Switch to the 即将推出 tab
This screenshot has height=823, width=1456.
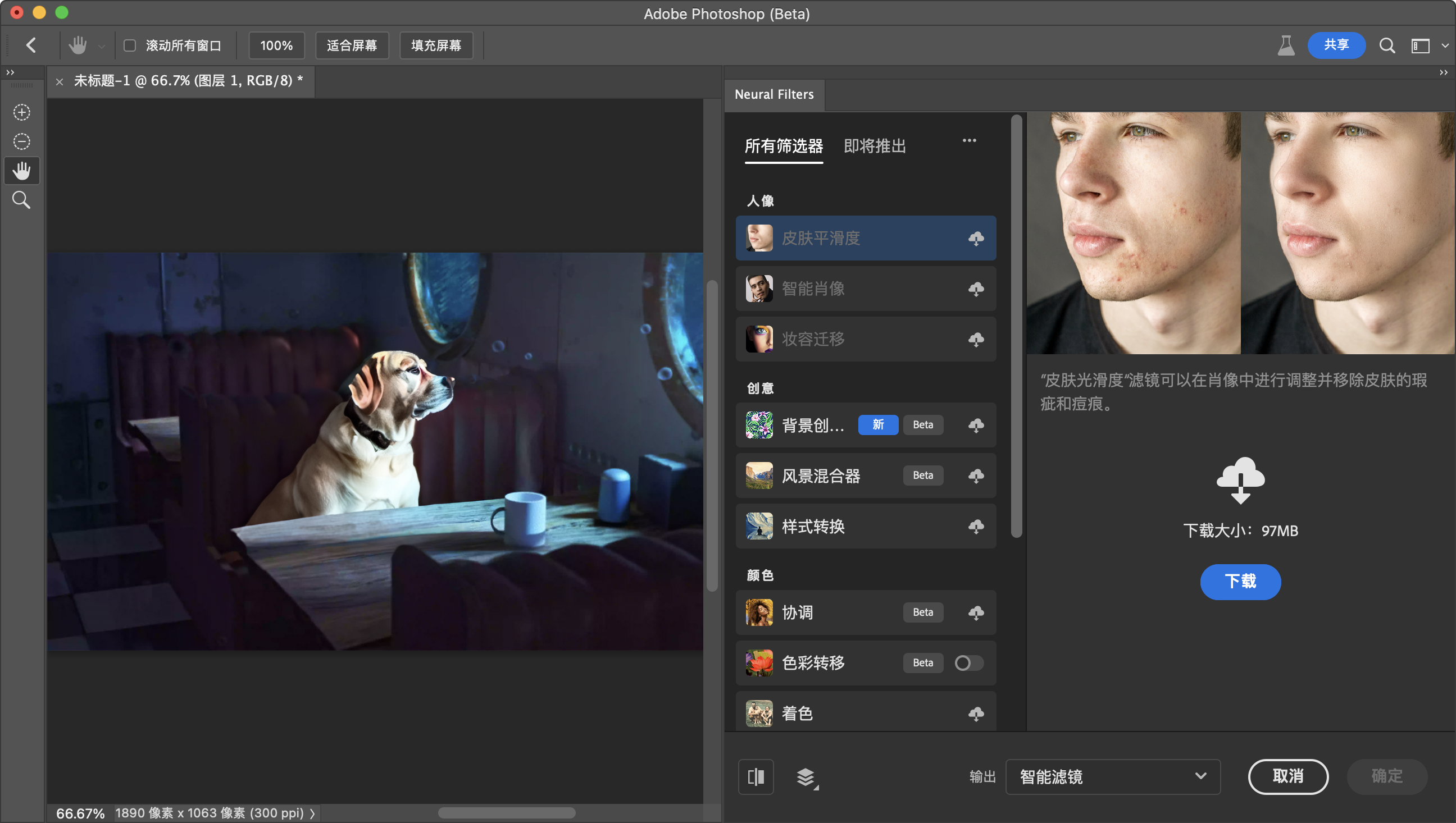874,146
